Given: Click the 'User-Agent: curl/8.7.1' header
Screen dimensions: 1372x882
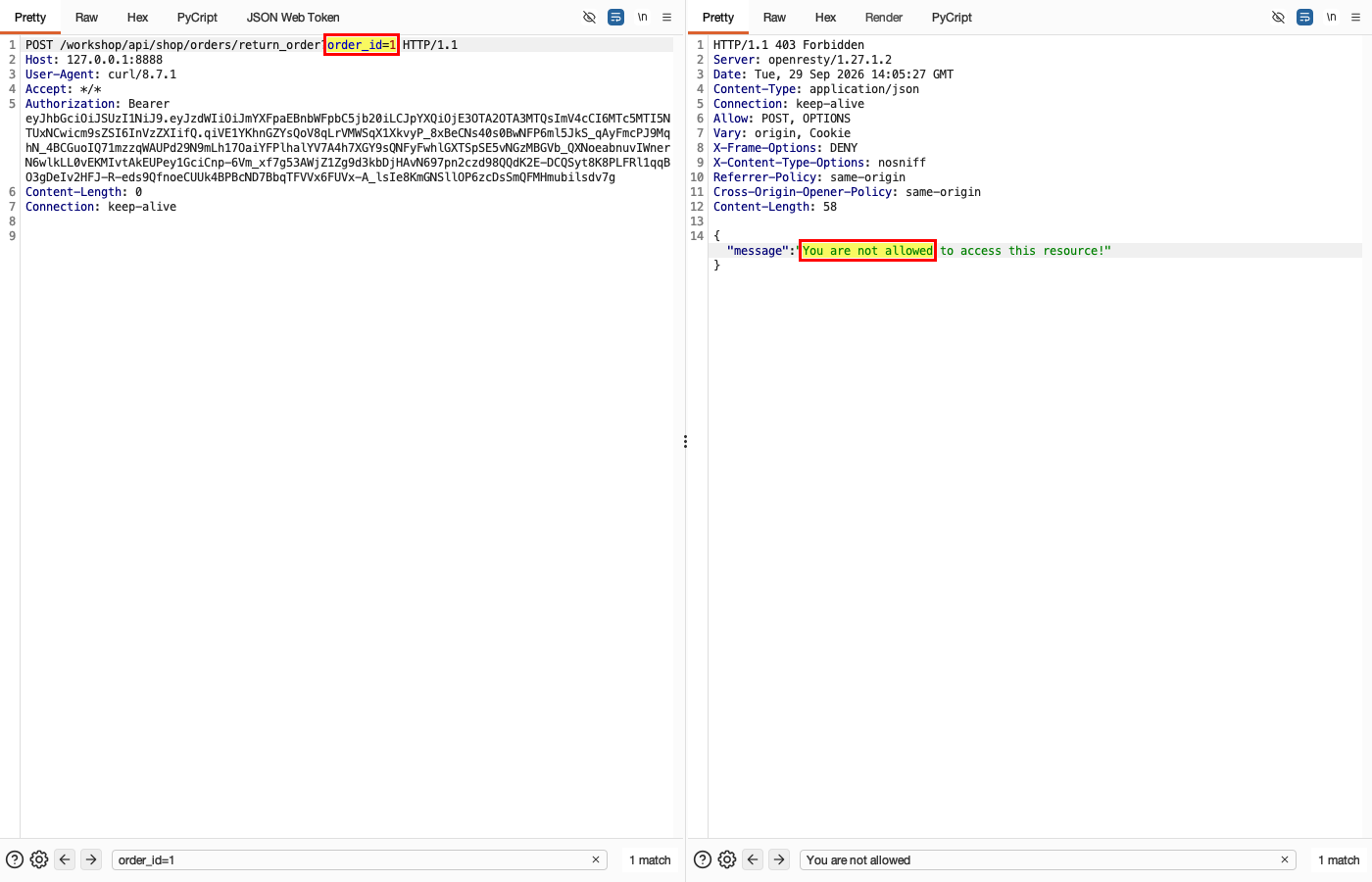Looking at the screenshot, I should pos(101,74).
